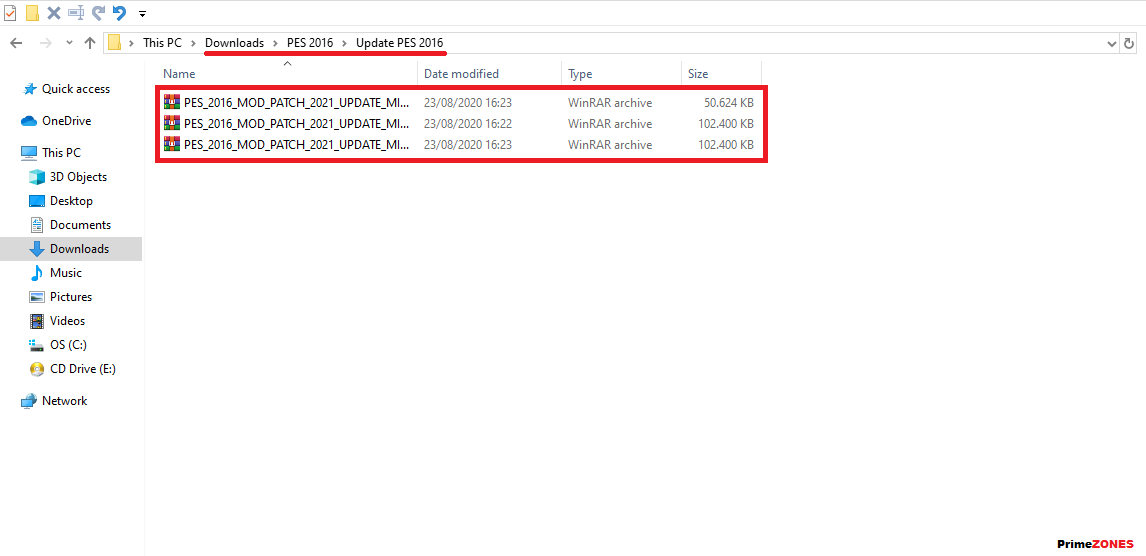Viewport: 1146px width, 556px height.
Task: Click PES 2016 in the address path
Action: (310, 43)
